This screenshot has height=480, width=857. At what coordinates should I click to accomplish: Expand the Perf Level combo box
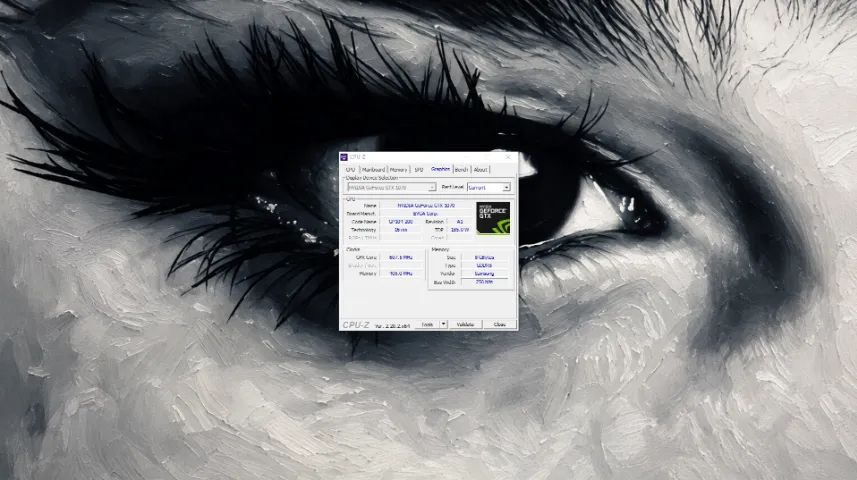point(489,188)
